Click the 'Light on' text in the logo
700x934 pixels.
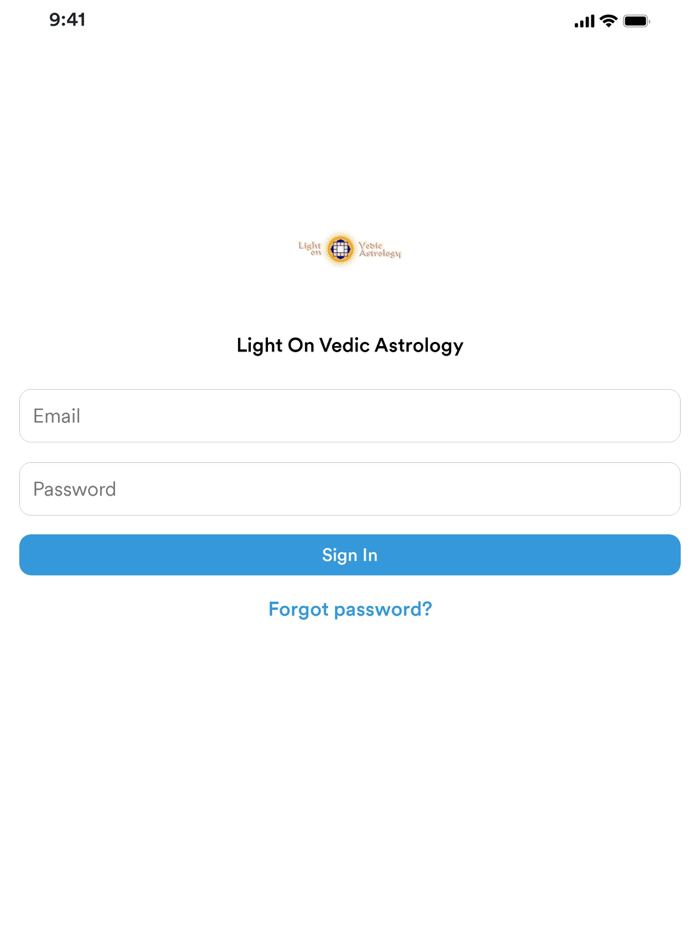310,247
